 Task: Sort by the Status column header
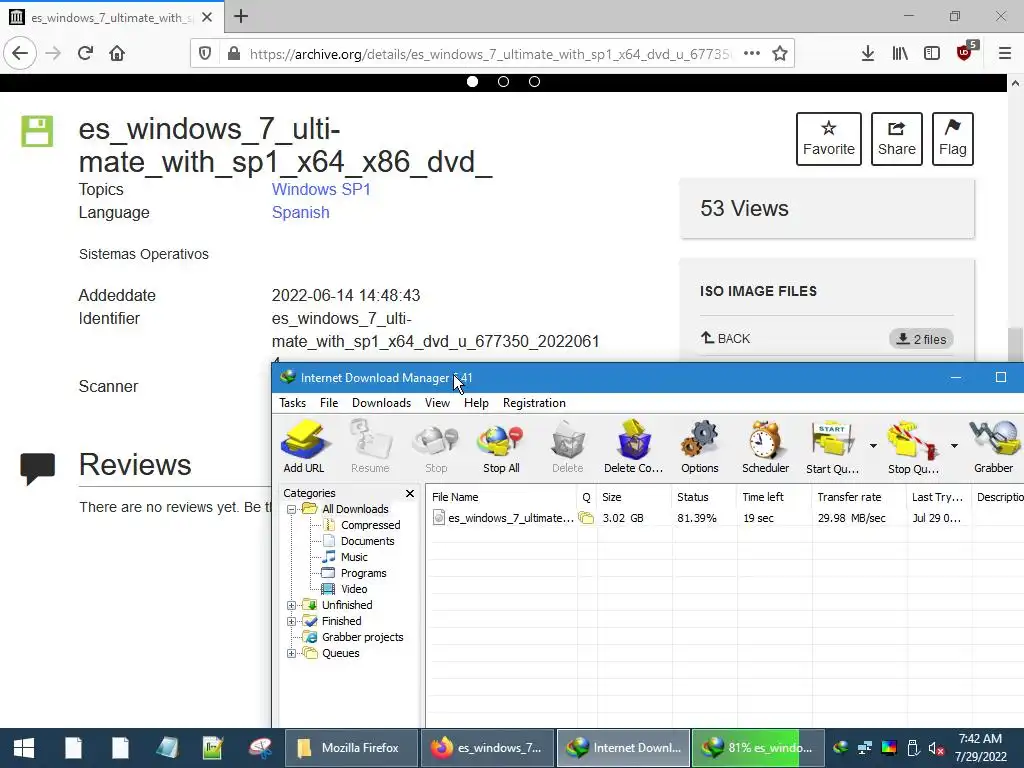[x=704, y=497]
